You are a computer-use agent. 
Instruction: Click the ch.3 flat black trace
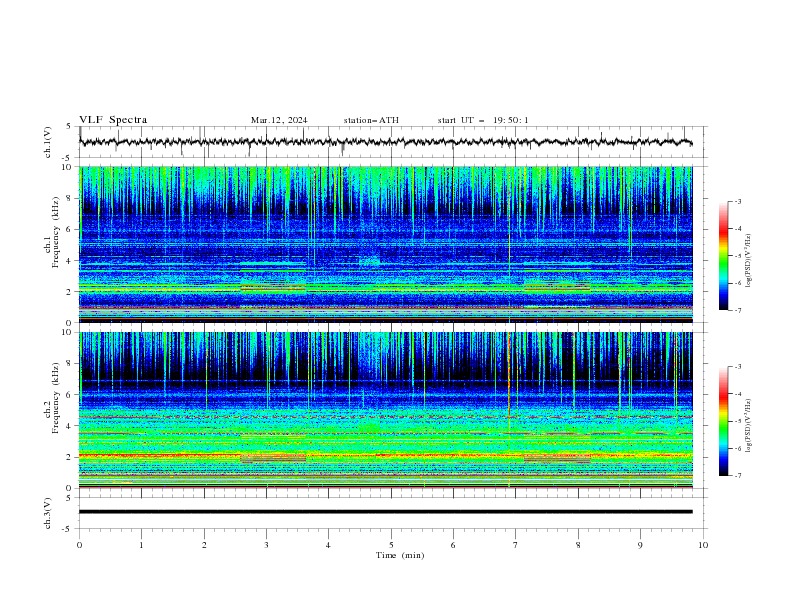385,512
